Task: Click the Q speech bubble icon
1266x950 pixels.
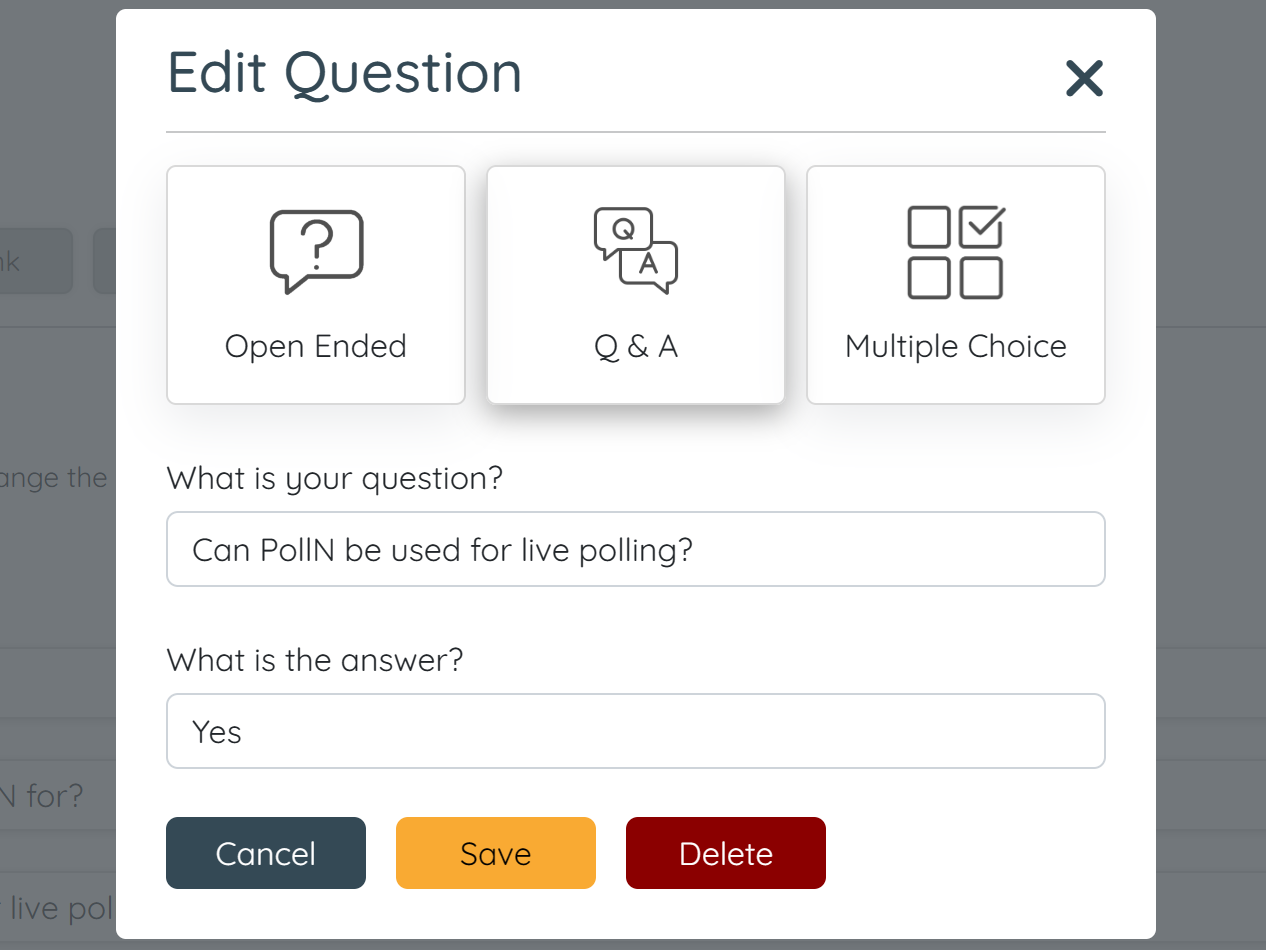Action: [x=624, y=230]
